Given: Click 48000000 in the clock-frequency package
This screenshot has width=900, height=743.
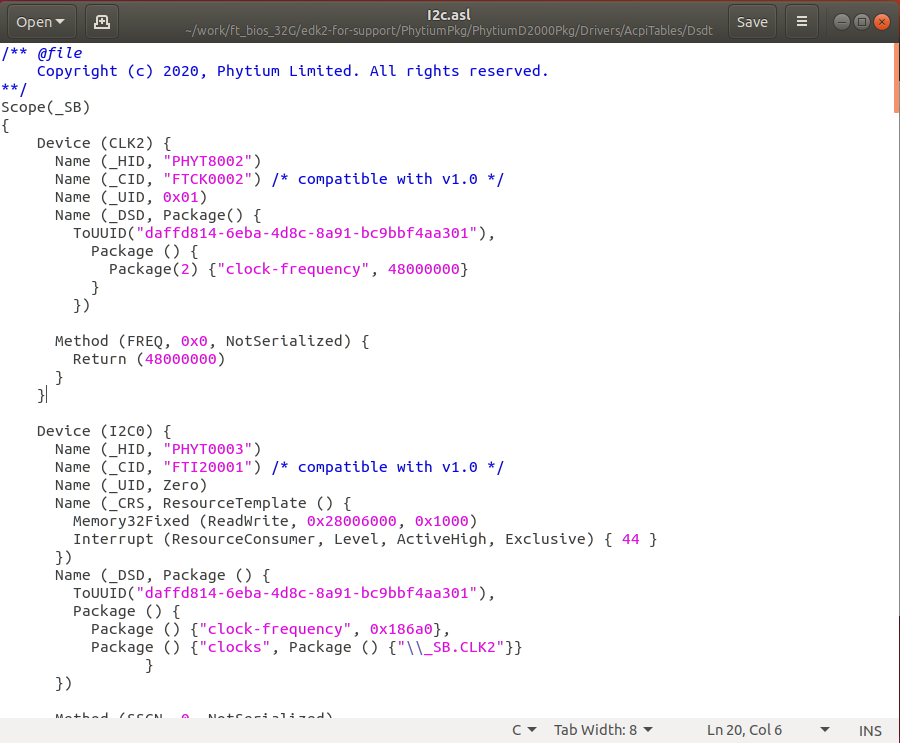Looking at the screenshot, I should click(424, 269).
